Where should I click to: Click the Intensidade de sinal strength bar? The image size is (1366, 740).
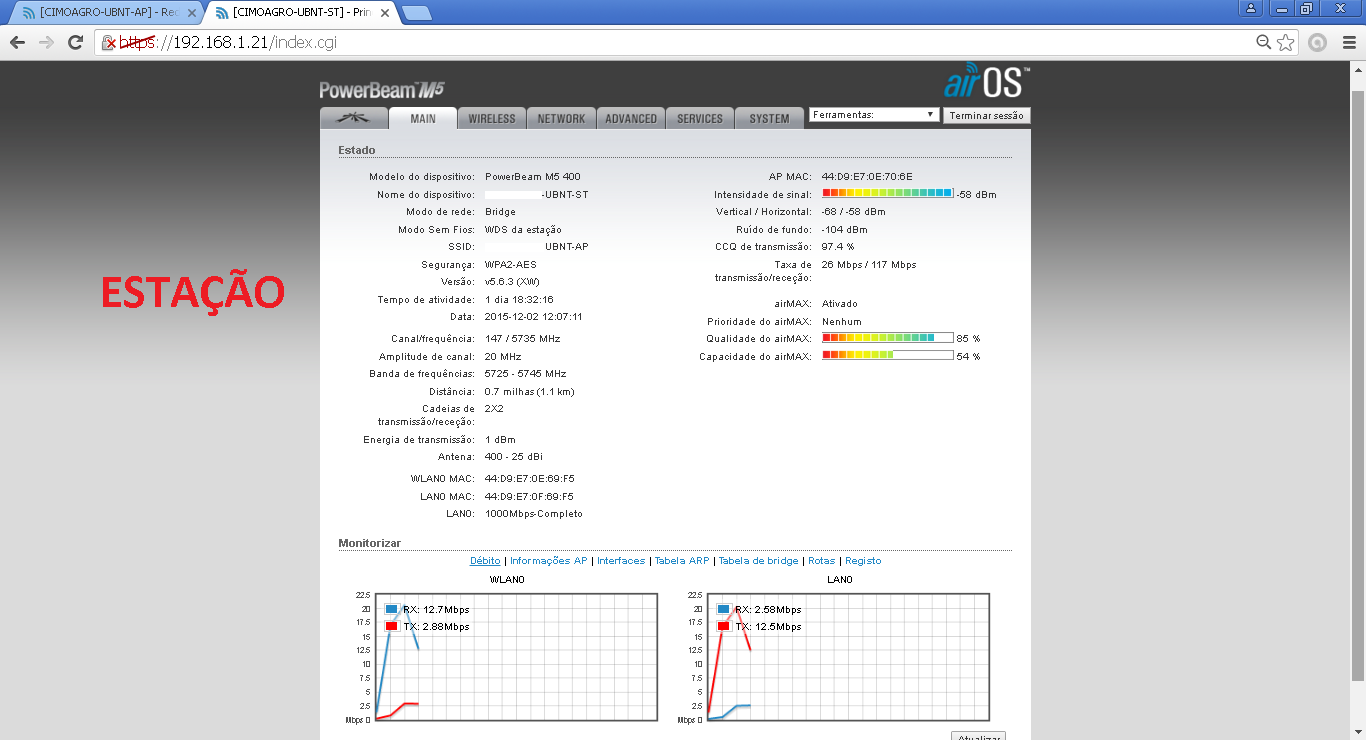887,193
